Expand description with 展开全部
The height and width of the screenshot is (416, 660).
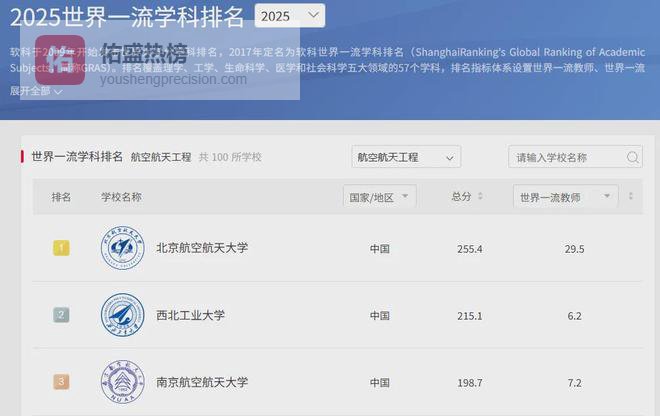coord(36,91)
